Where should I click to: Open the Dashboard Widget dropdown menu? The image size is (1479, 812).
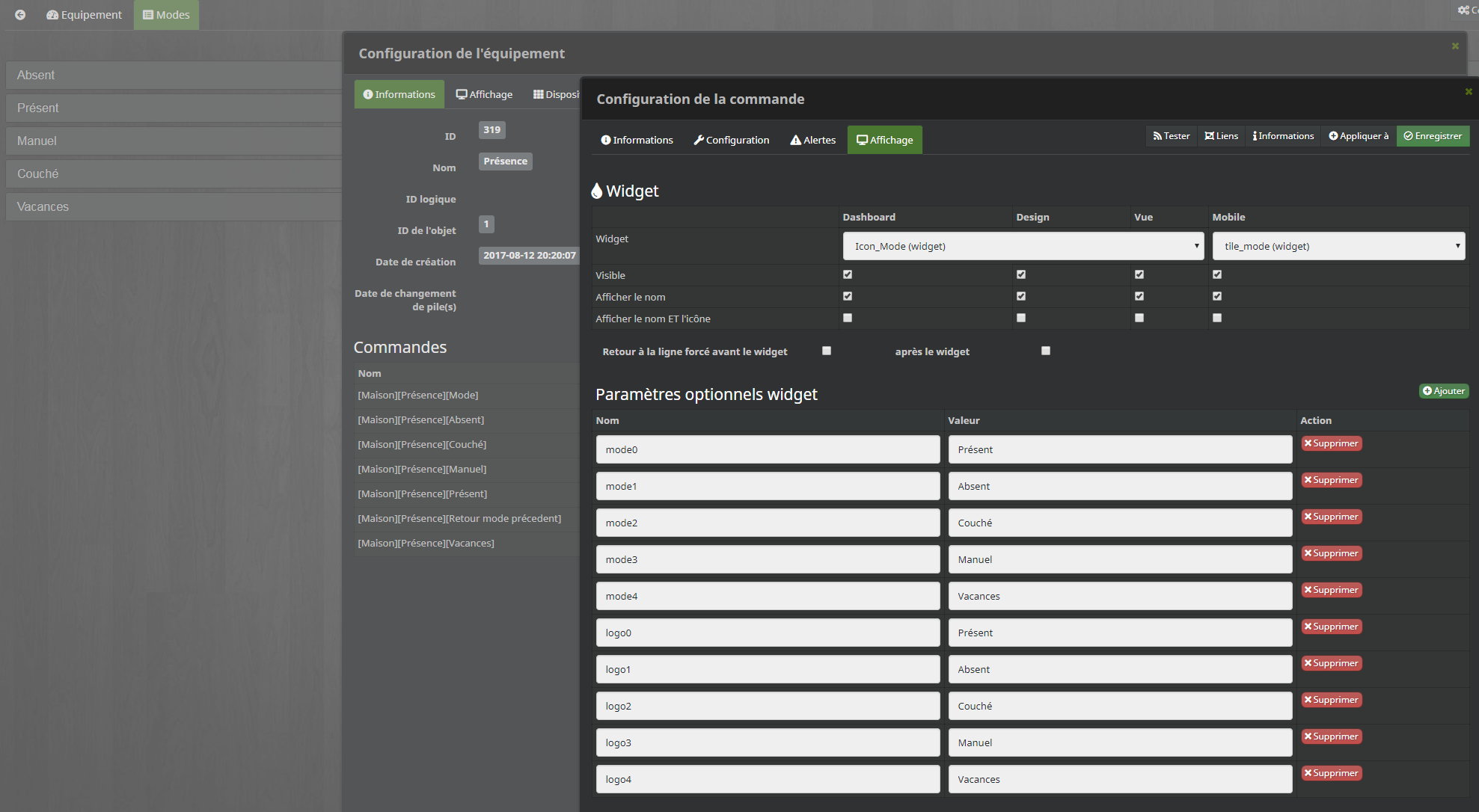[1022, 245]
